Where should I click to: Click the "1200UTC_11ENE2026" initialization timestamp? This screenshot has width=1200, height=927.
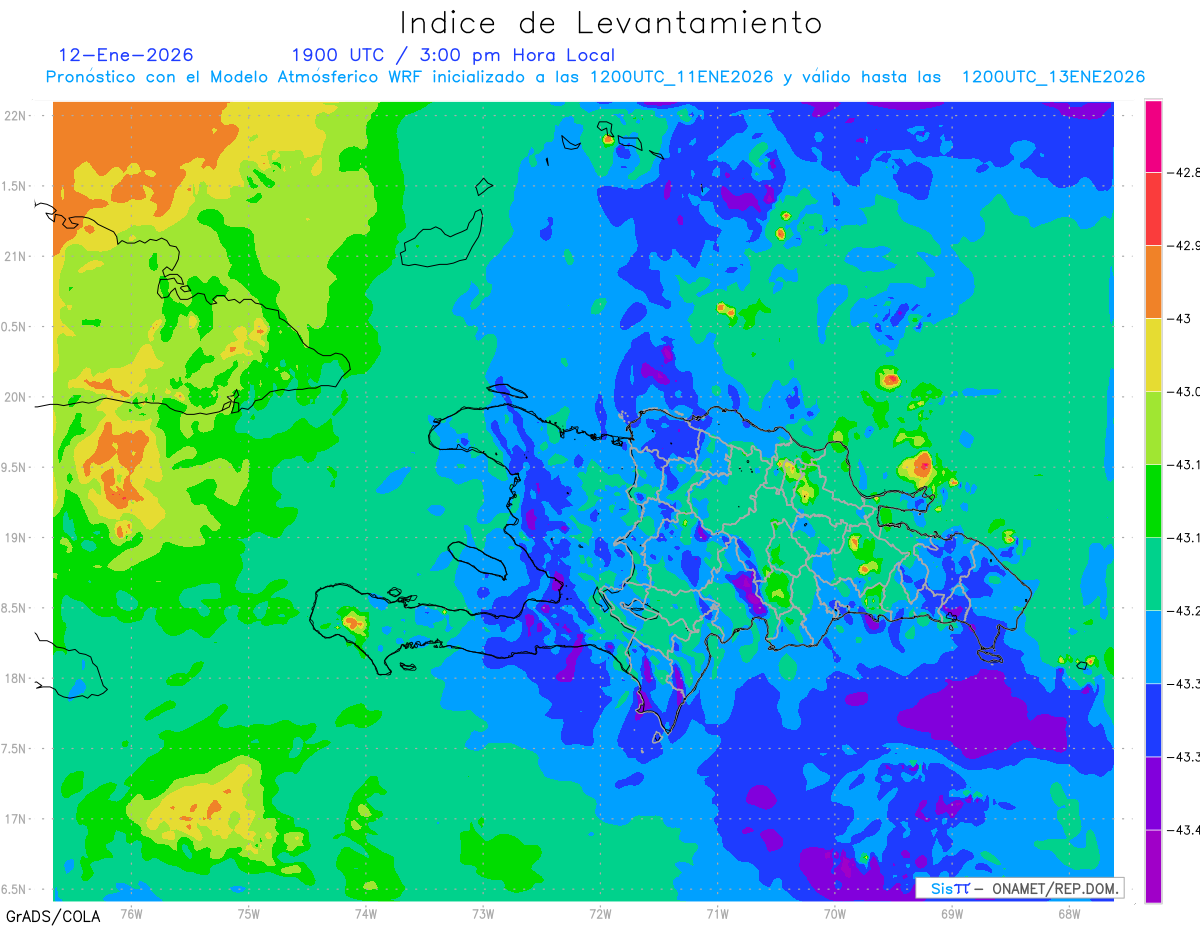(682, 77)
